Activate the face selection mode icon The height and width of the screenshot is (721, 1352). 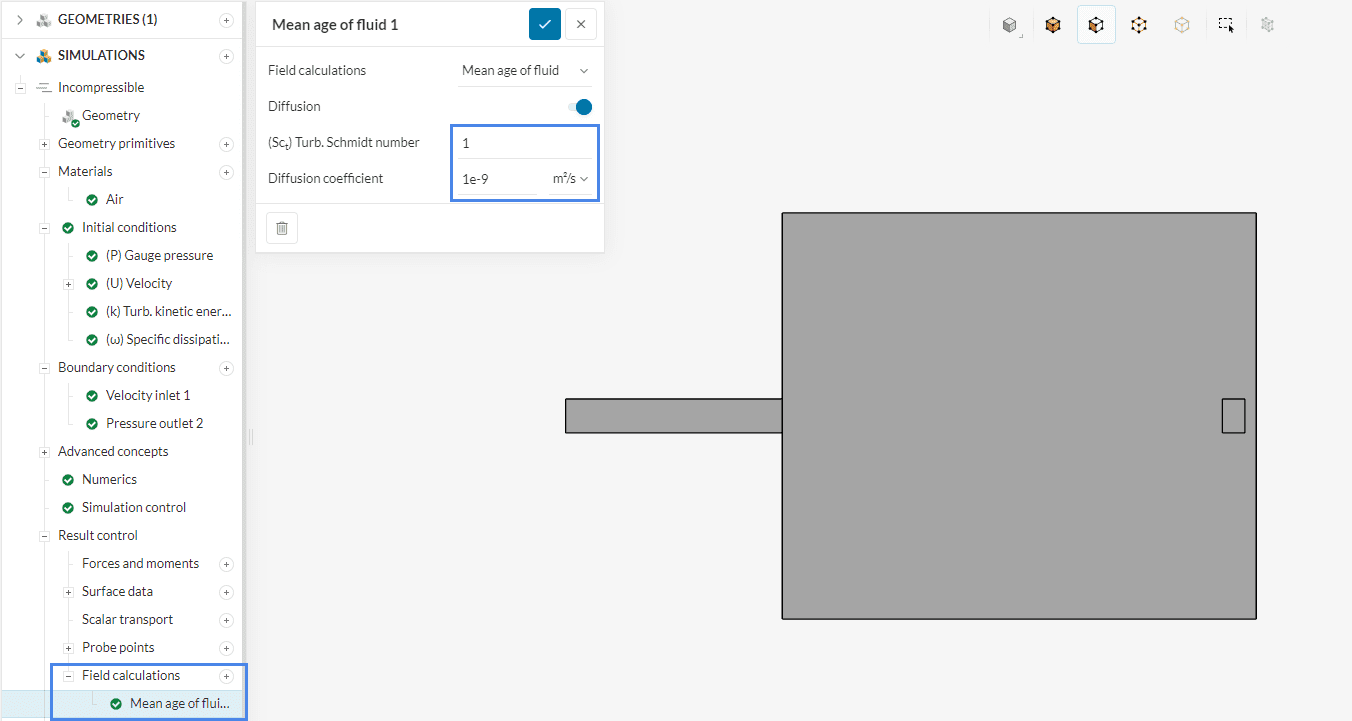(x=1096, y=25)
